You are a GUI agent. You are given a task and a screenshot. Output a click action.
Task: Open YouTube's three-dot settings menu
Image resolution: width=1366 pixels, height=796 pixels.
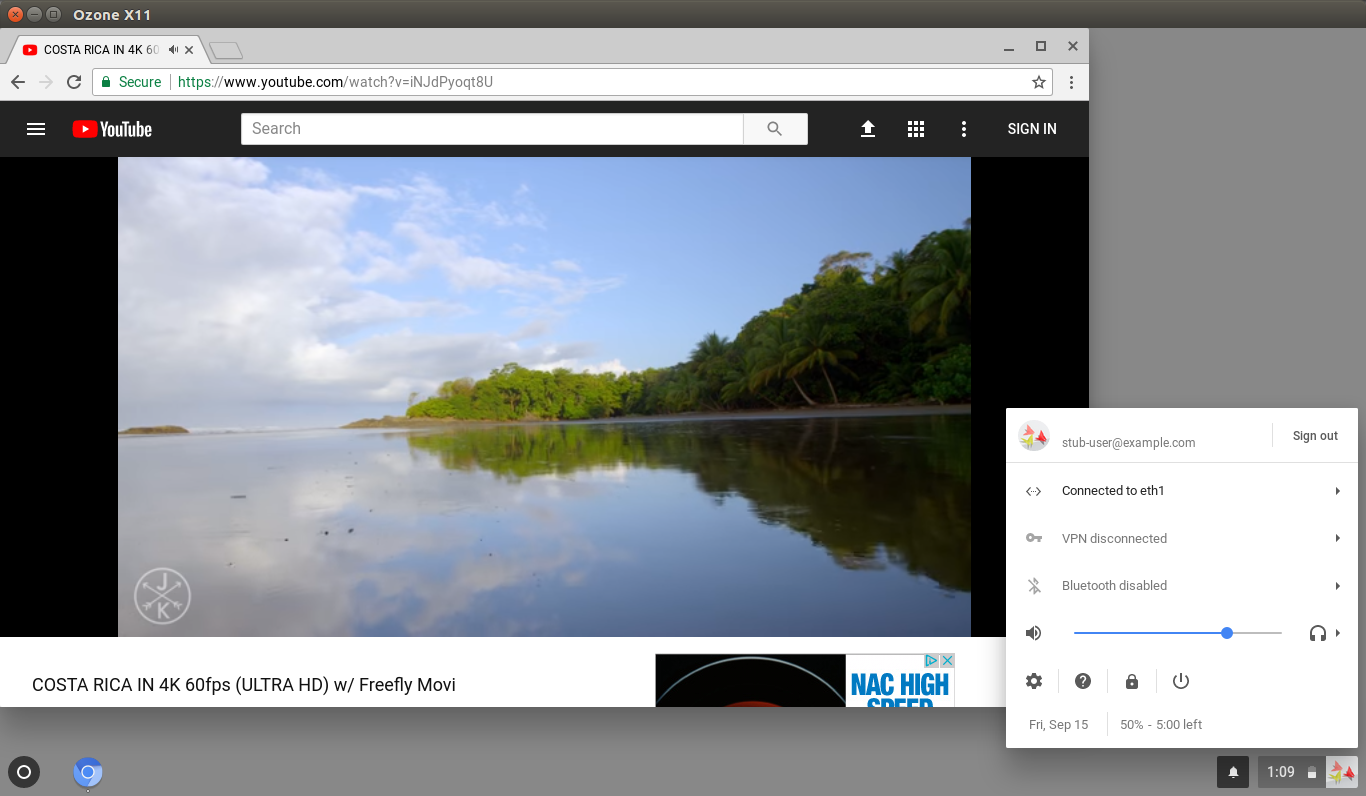(x=964, y=129)
